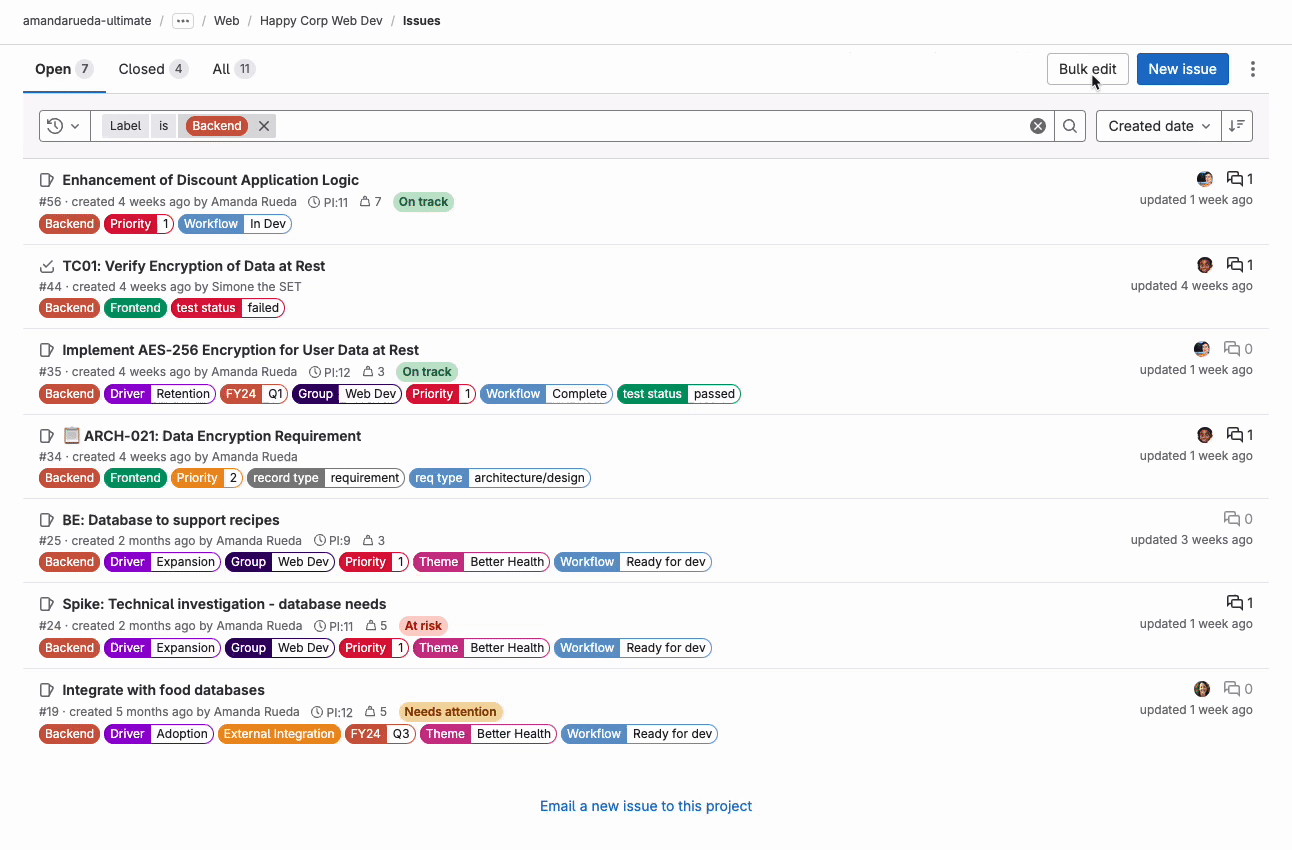Open the vertical ellipsis actions menu
Image resolution: width=1292 pixels, height=850 pixels.
[1253, 68]
